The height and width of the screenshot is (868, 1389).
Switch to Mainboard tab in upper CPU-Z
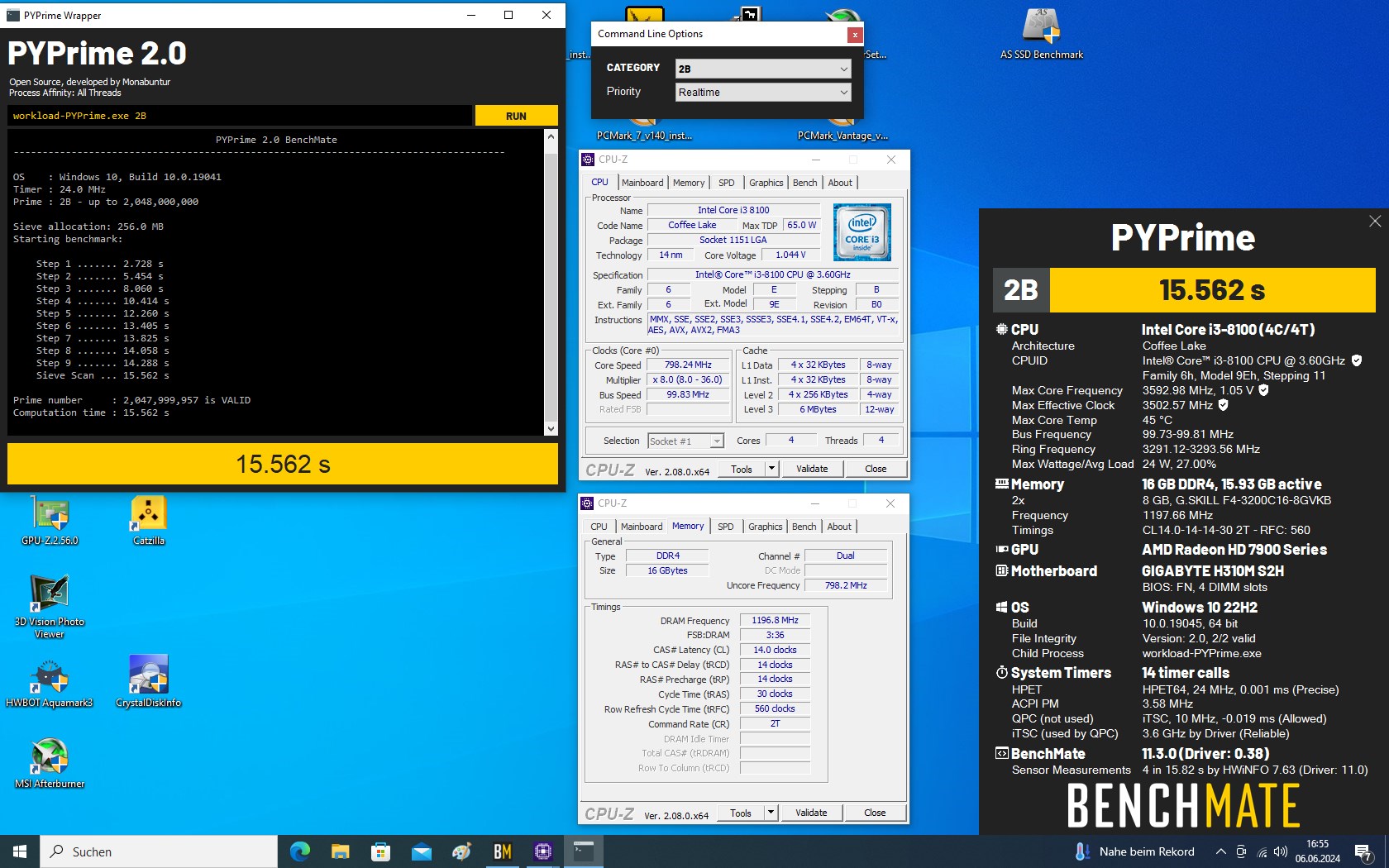click(x=642, y=183)
